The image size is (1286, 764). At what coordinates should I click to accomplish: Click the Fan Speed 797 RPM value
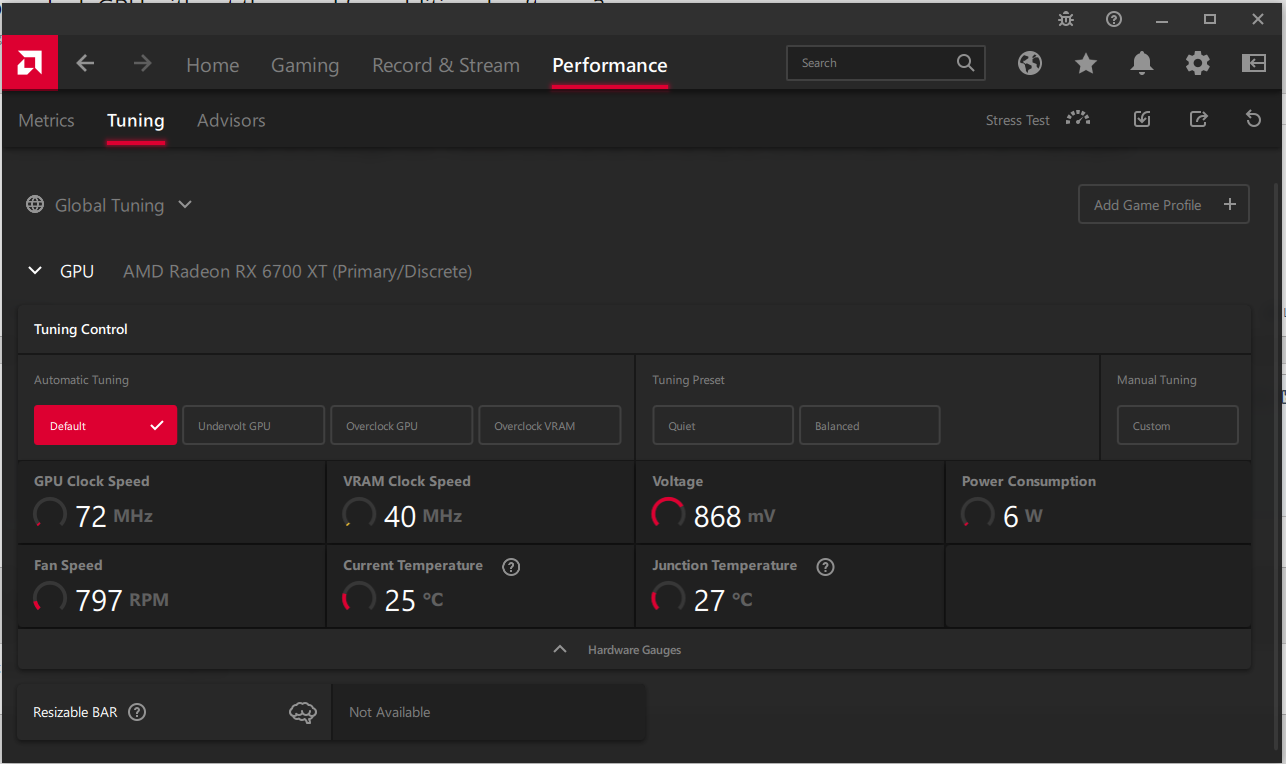pos(122,600)
